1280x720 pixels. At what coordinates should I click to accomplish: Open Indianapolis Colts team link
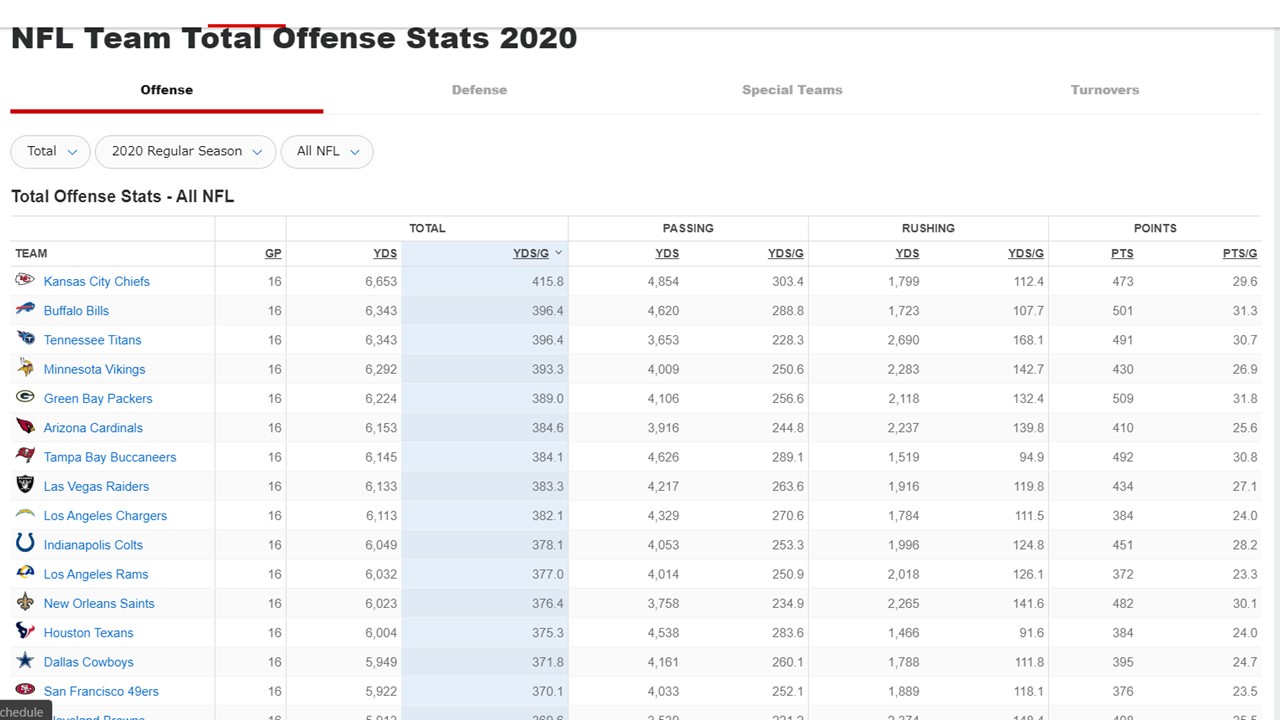coord(93,545)
